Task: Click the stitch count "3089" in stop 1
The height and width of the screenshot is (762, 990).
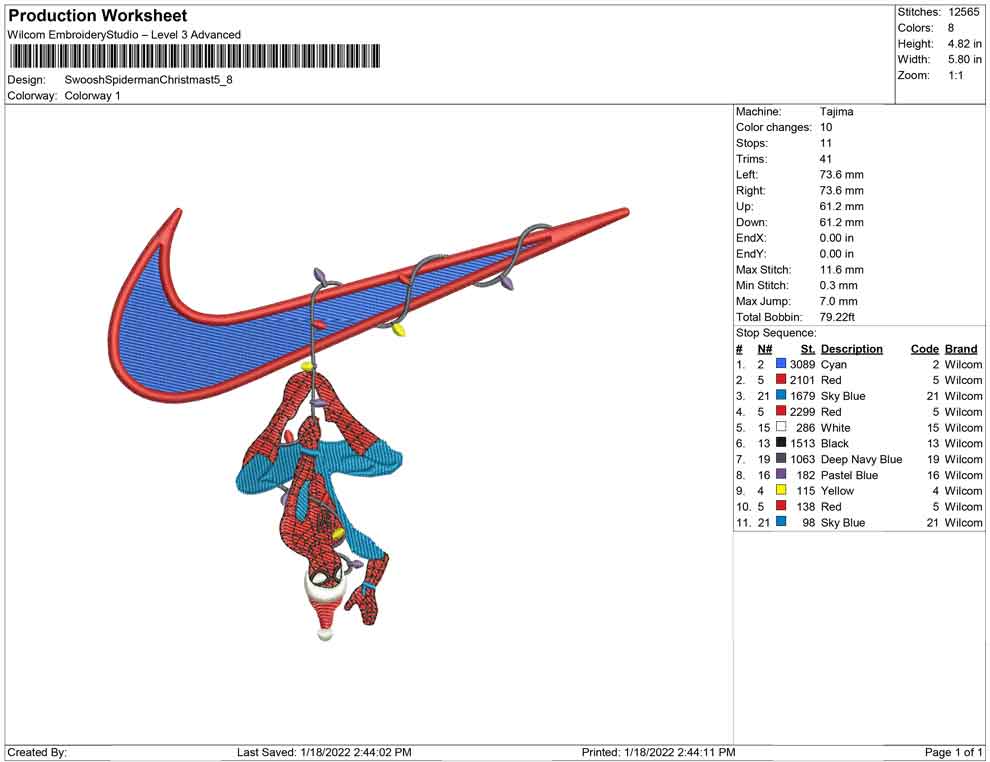Action: point(802,364)
